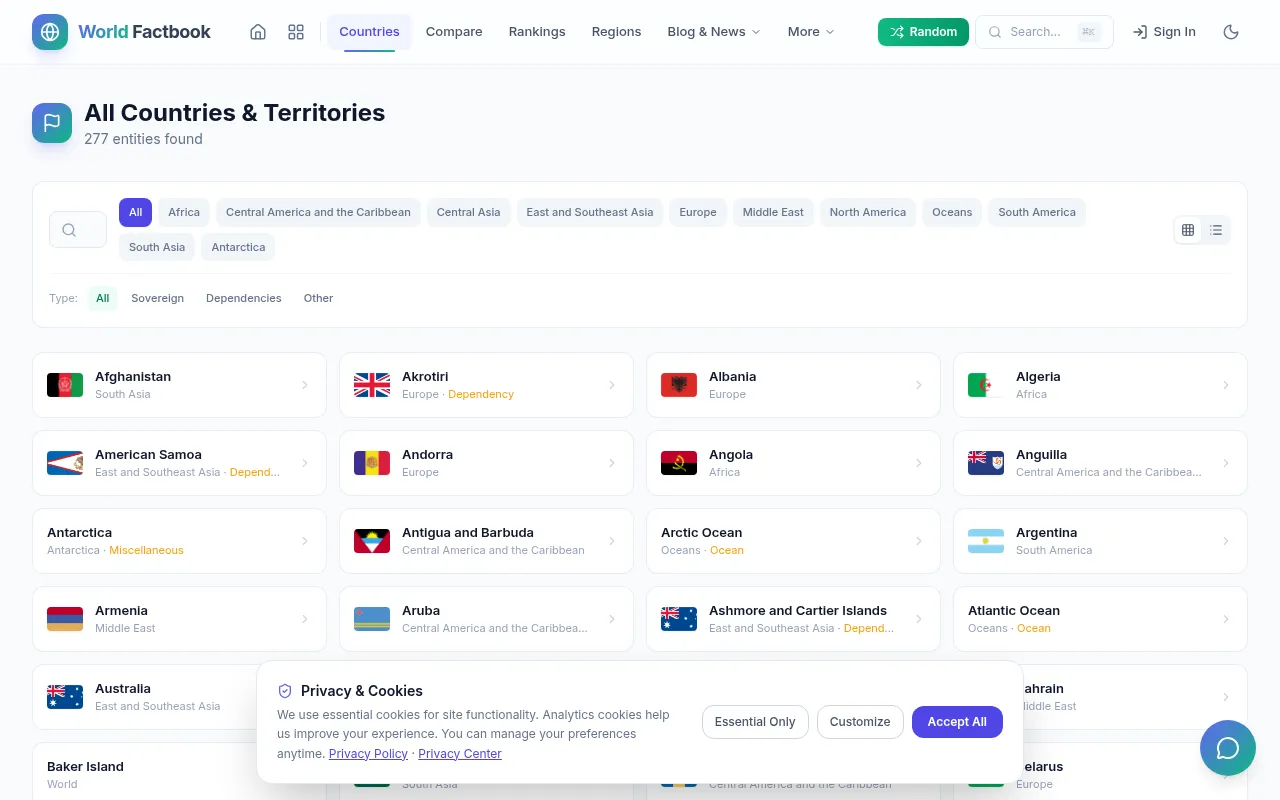Filter by Middle East region
Screen dimensions: 1280x800
pos(773,212)
